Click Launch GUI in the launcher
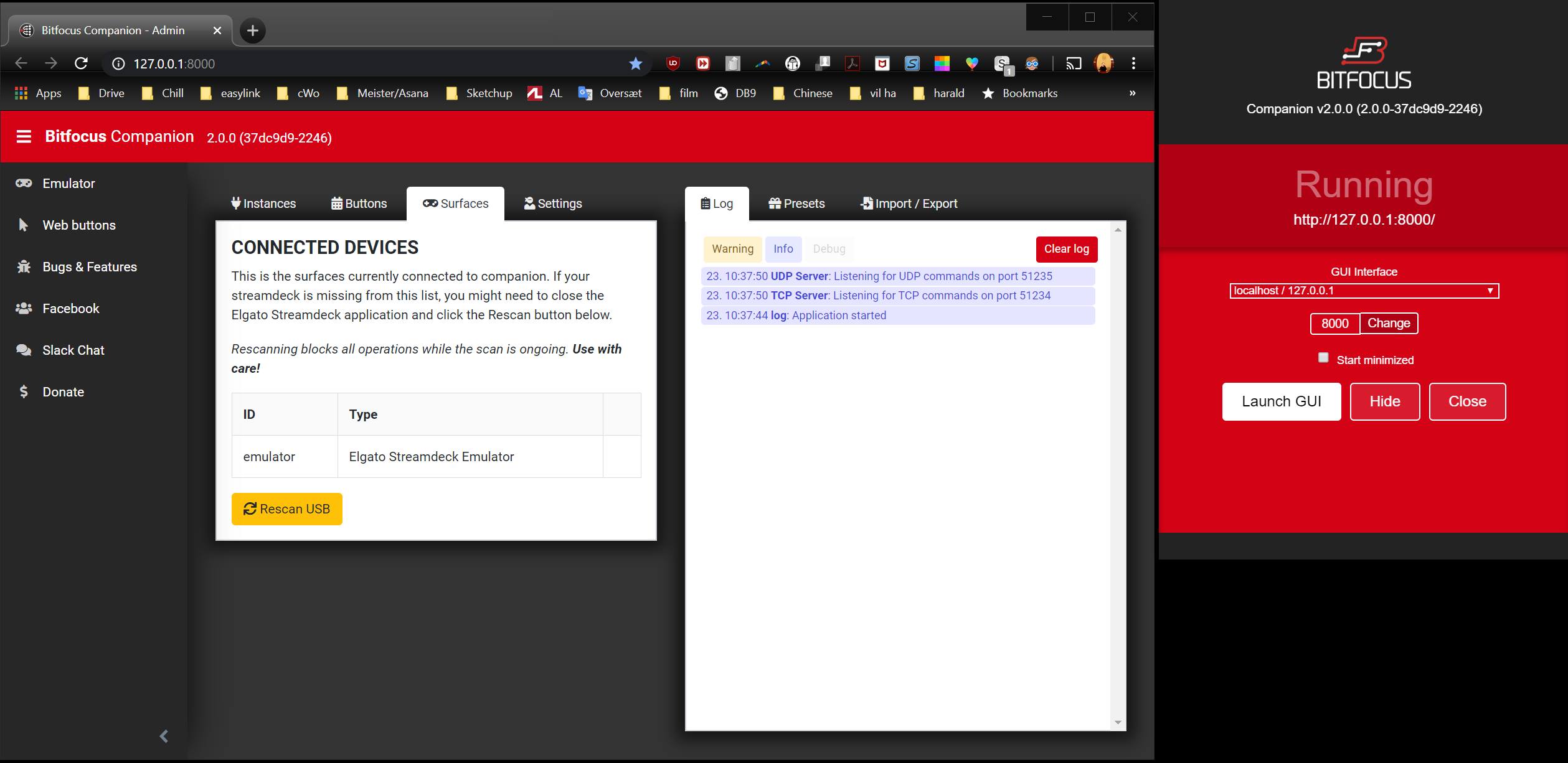 tap(1282, 401)
